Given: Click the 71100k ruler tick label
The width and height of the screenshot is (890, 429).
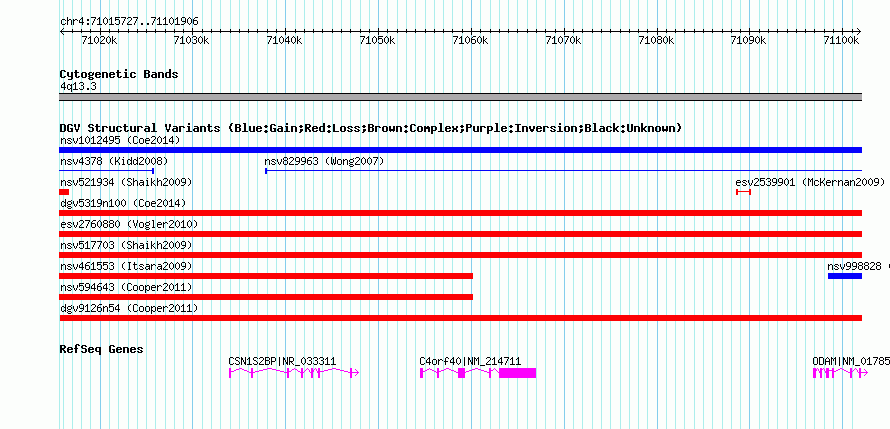Looking at the screenshot, I should point(842,41).
